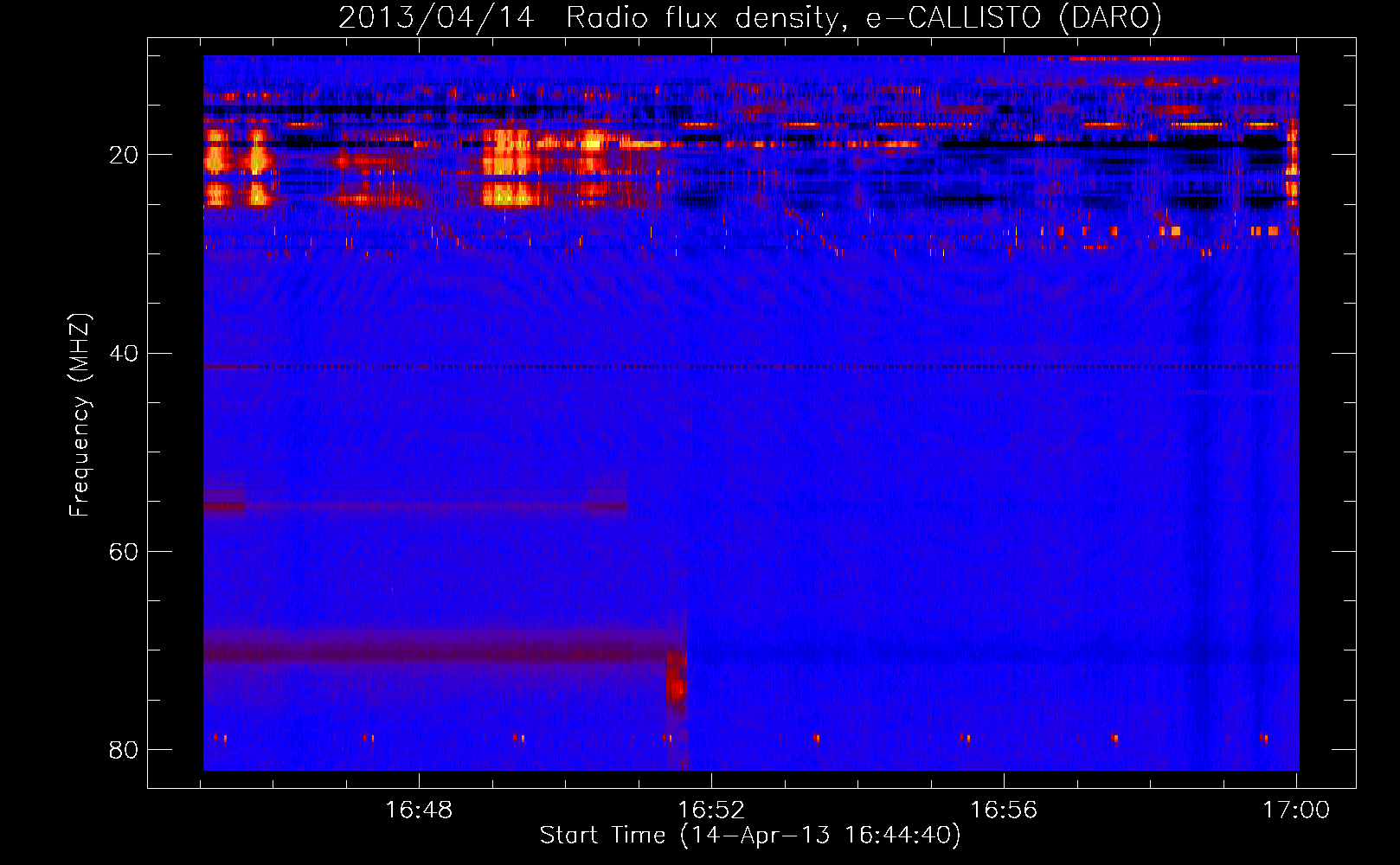Viewport: 1400px width, 865px height.
Task: Click the 40 MHz frequency tick label
Action: (x=124, y=354)
